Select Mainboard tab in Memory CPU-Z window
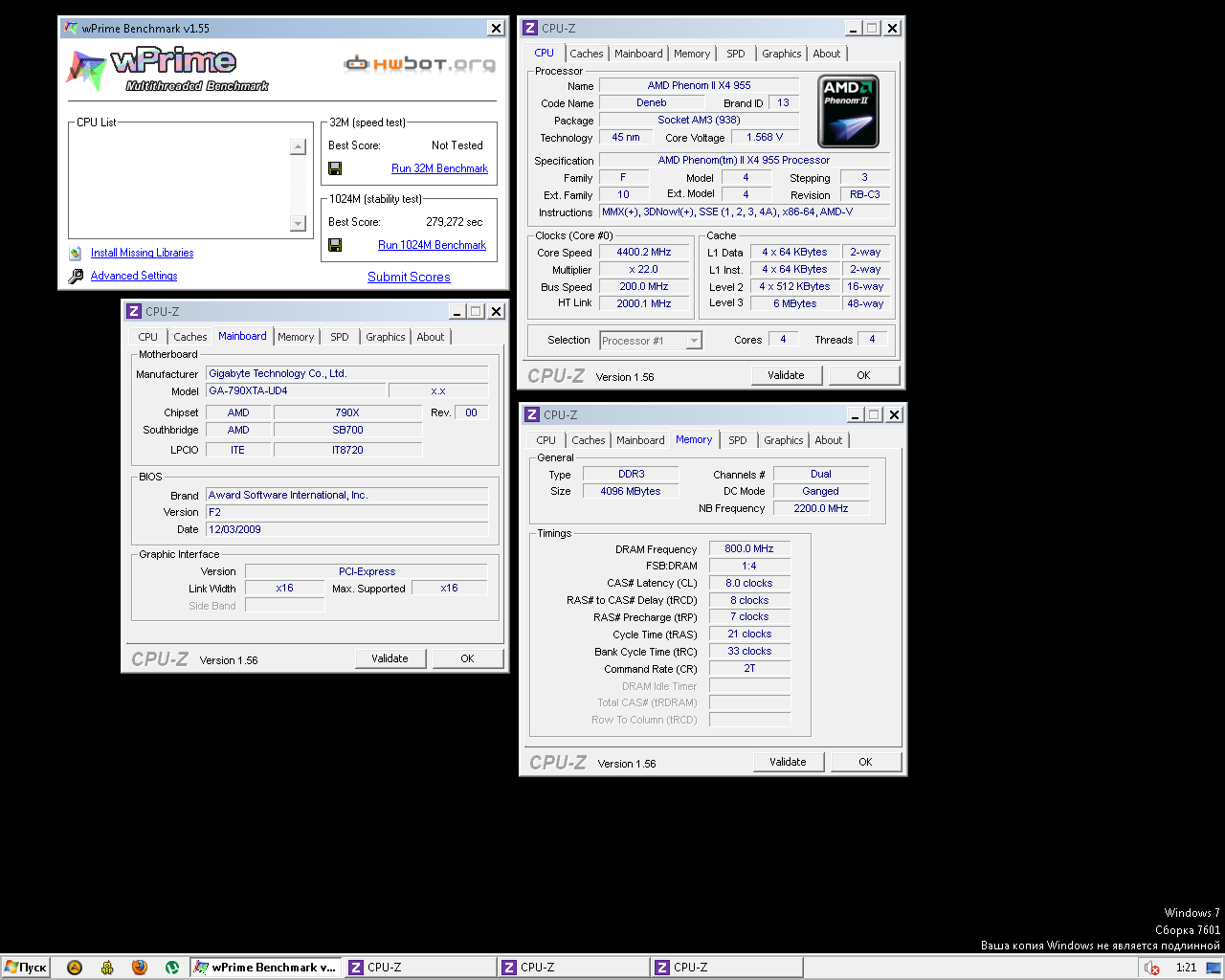 (640, 440)
